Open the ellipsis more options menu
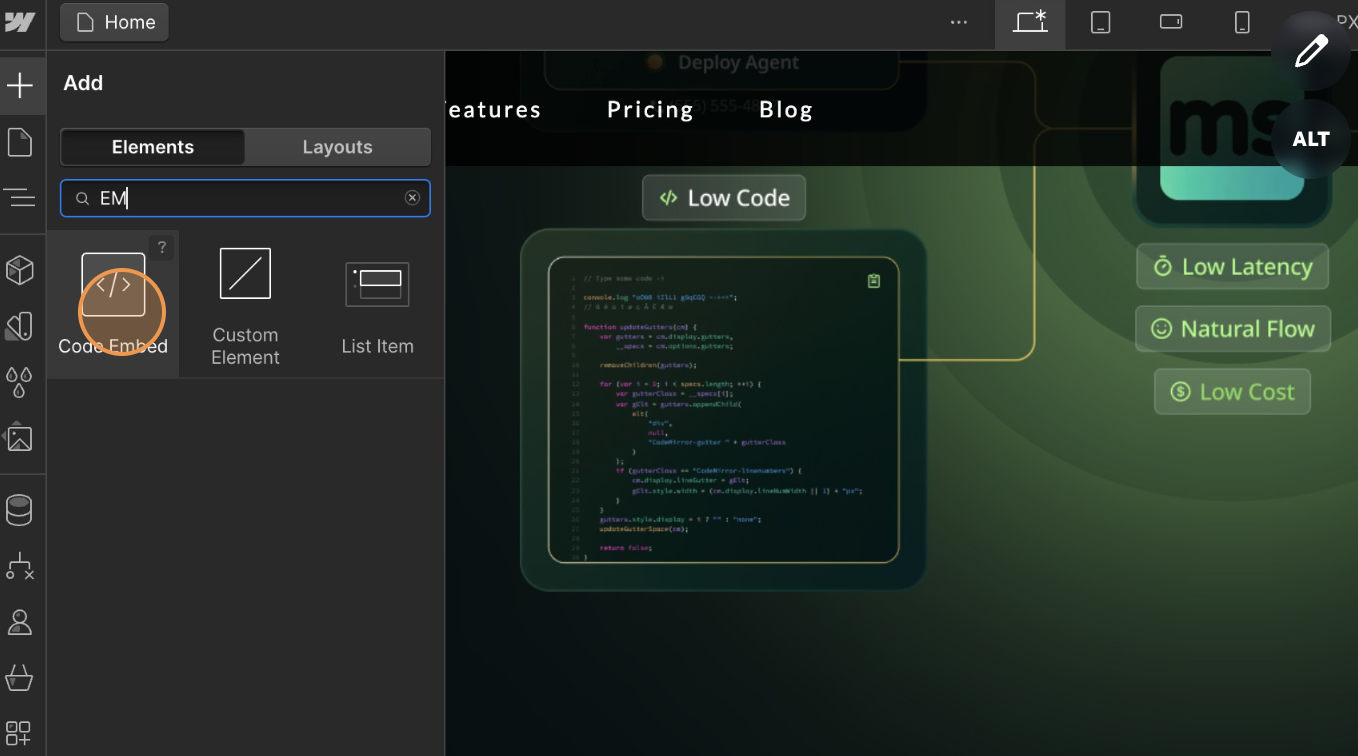 coord(959,22)
